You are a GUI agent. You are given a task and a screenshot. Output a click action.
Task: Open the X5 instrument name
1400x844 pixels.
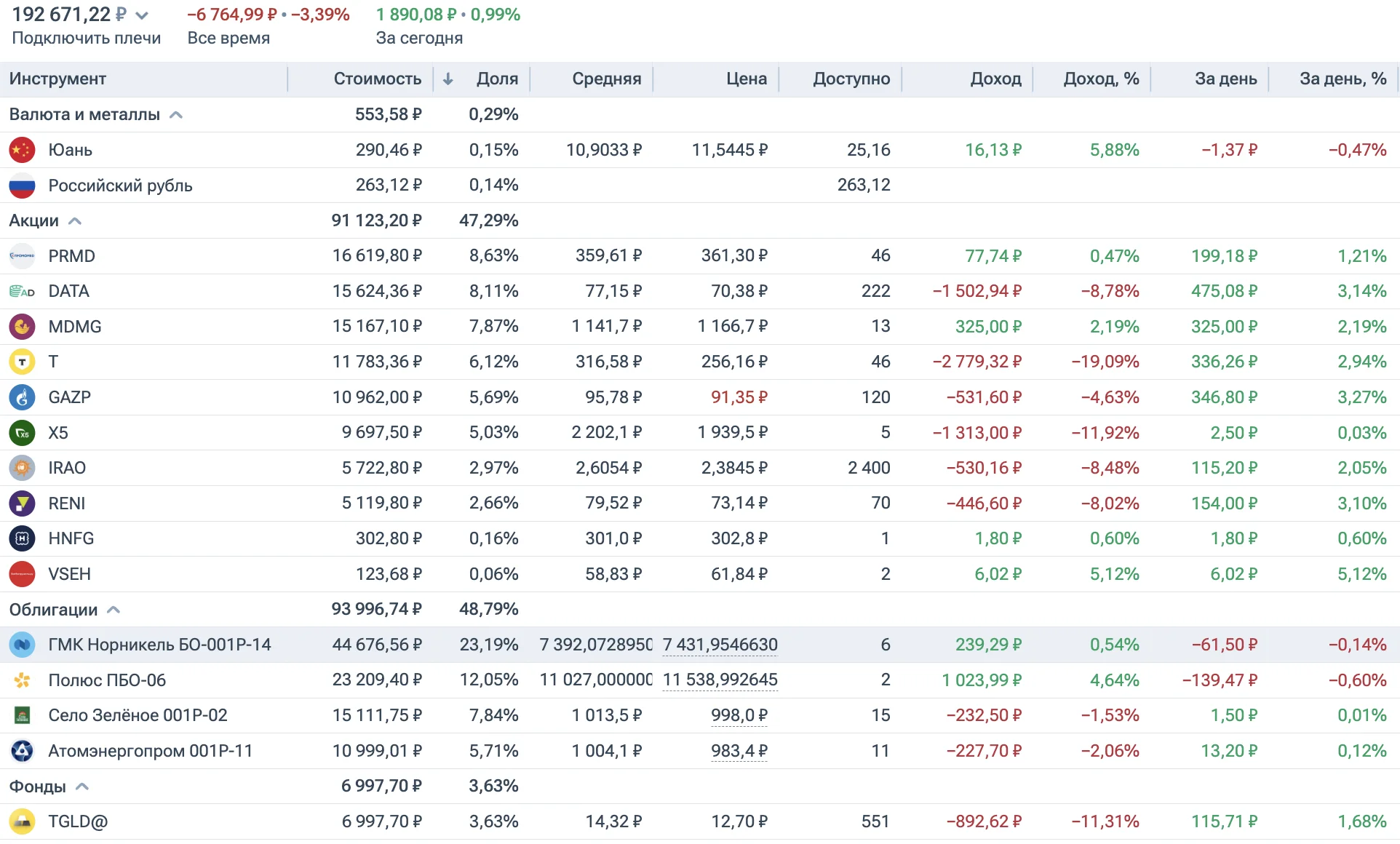pos(58,433)
